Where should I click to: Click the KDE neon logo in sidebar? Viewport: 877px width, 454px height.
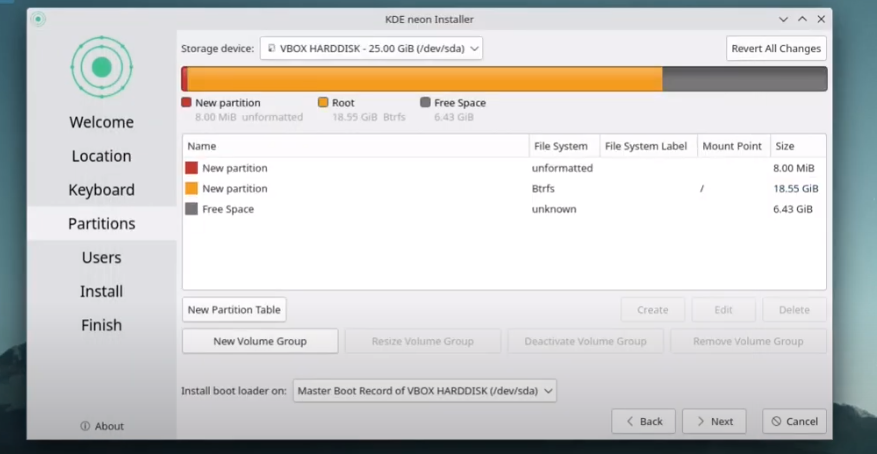101,67
